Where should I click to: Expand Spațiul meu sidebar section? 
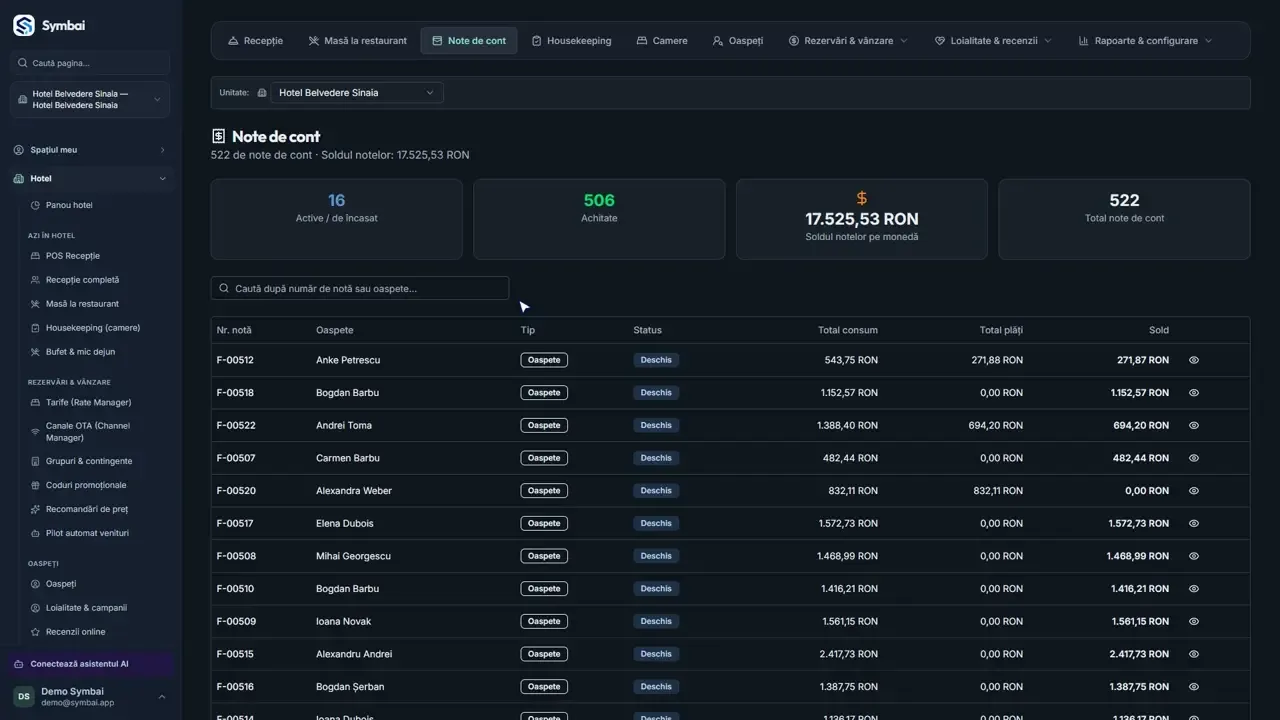point(90,150)
